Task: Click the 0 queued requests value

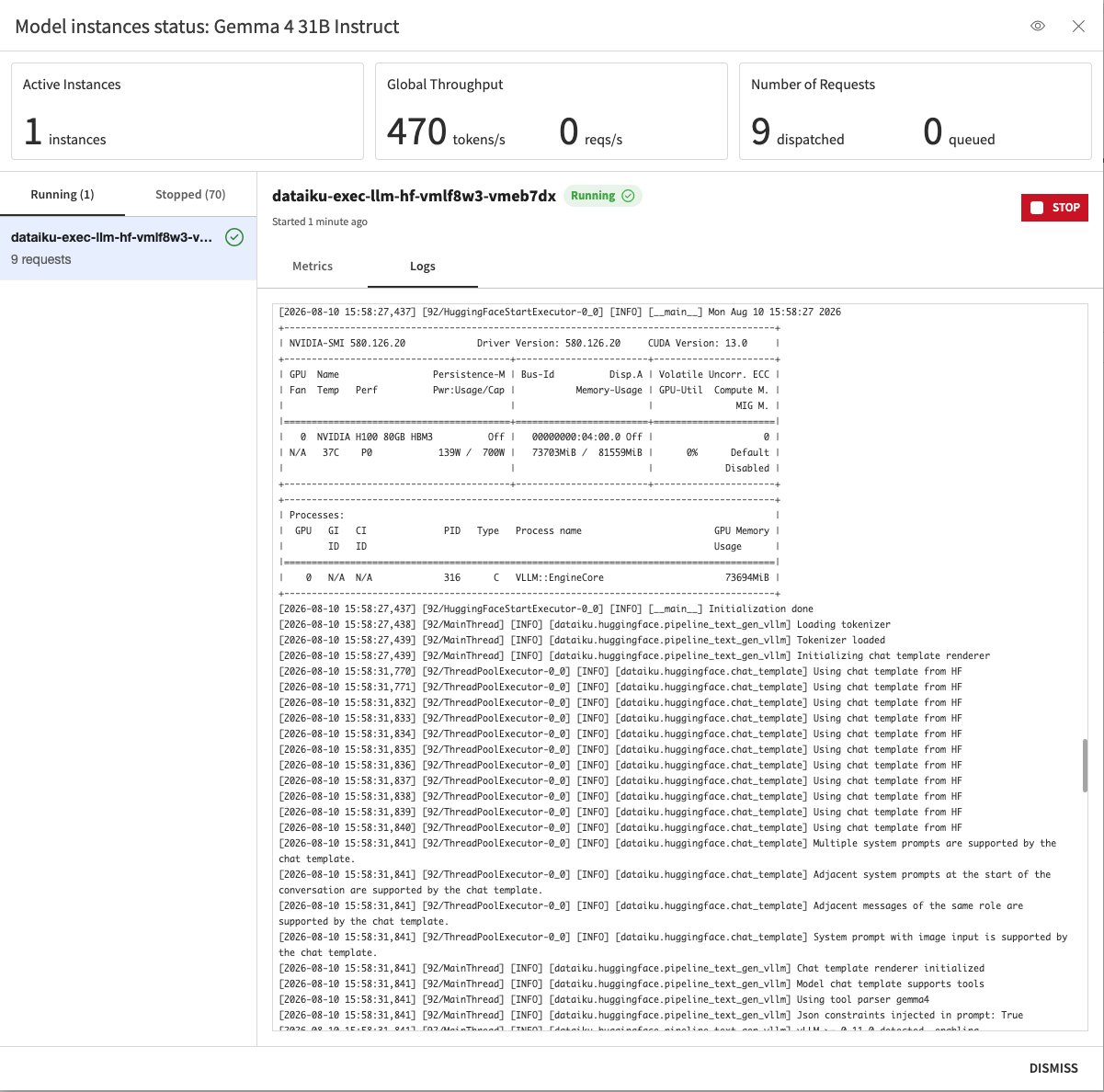Action: pyautogui.click(x=959, y=133)
